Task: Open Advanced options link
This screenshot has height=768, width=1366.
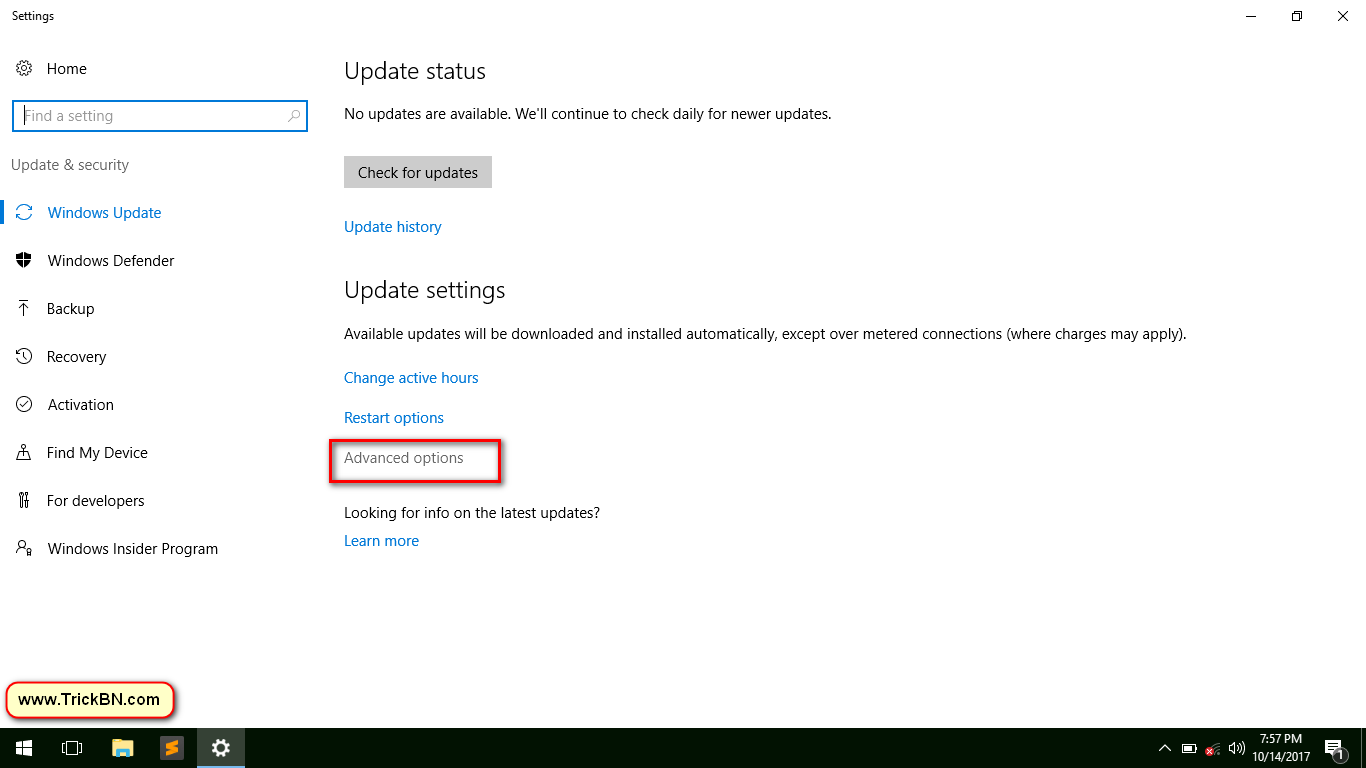Action: click(x=404, y=458)
